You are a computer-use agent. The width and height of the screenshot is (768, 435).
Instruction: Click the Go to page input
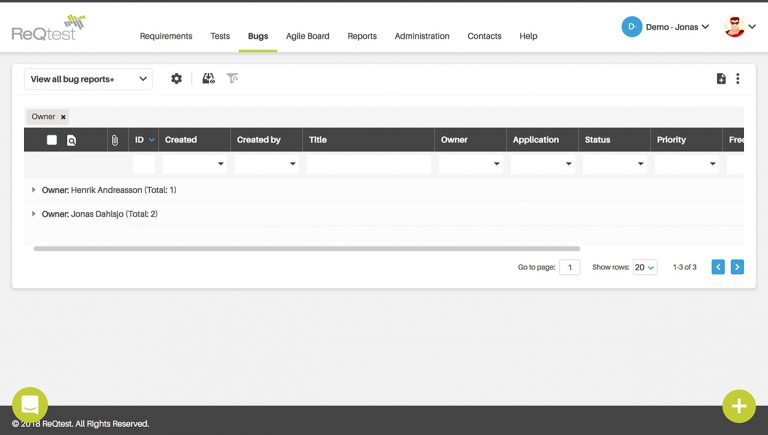click(570, 267)
